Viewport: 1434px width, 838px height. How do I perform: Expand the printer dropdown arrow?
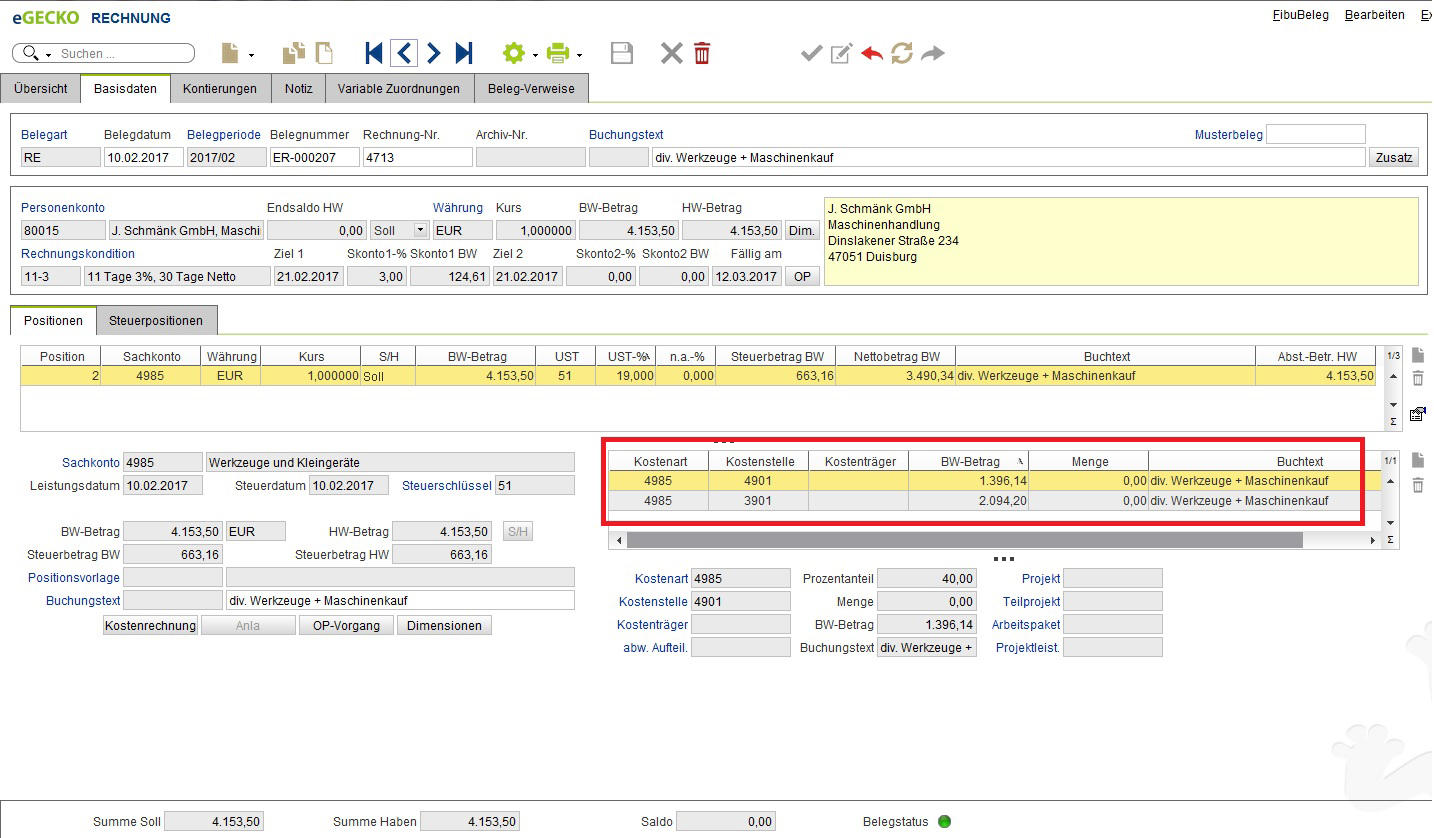coord(579,55)
